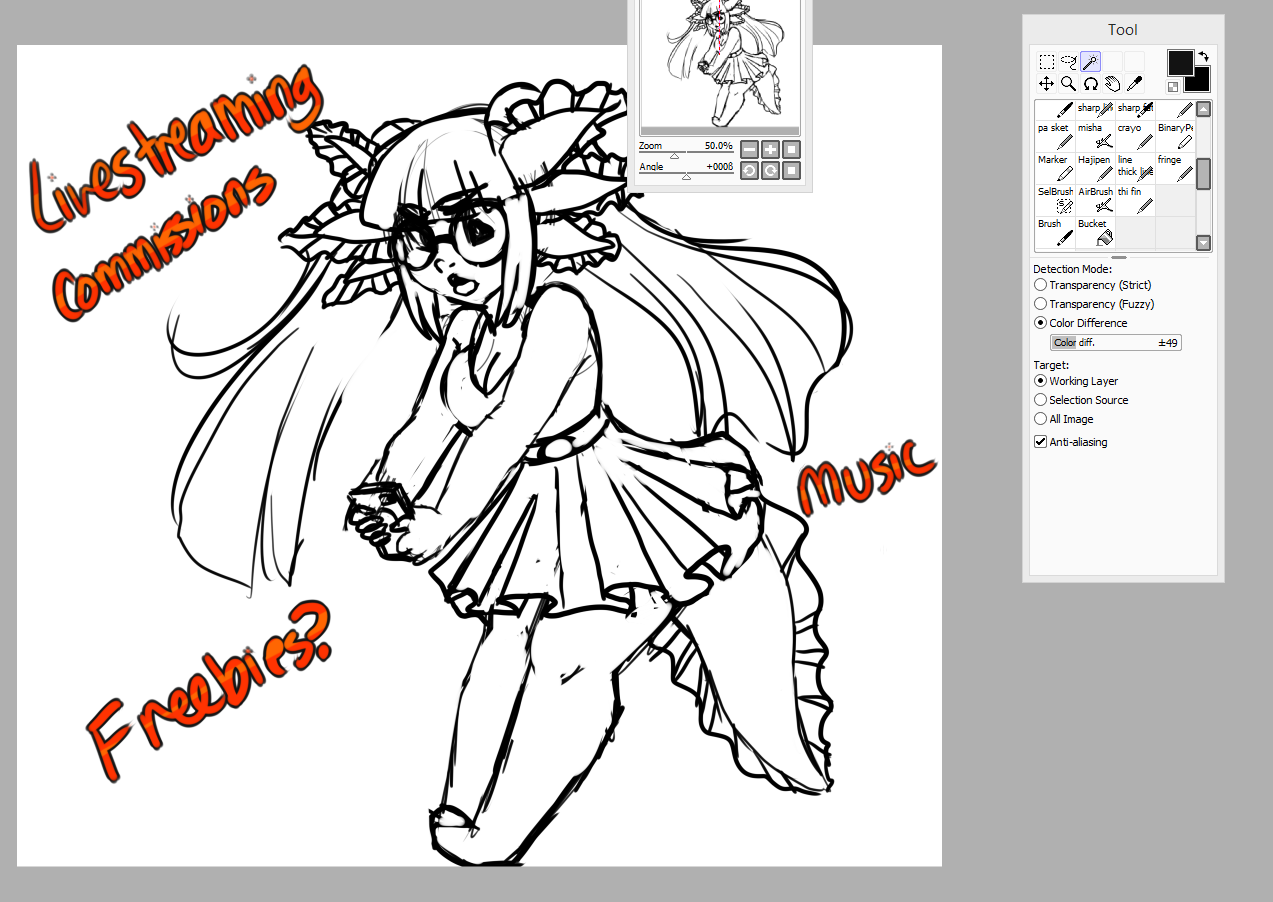The width and height of the screenshot is (1273, 902).
Task: Select the Rotate view tool
Action: (1090, 84)
